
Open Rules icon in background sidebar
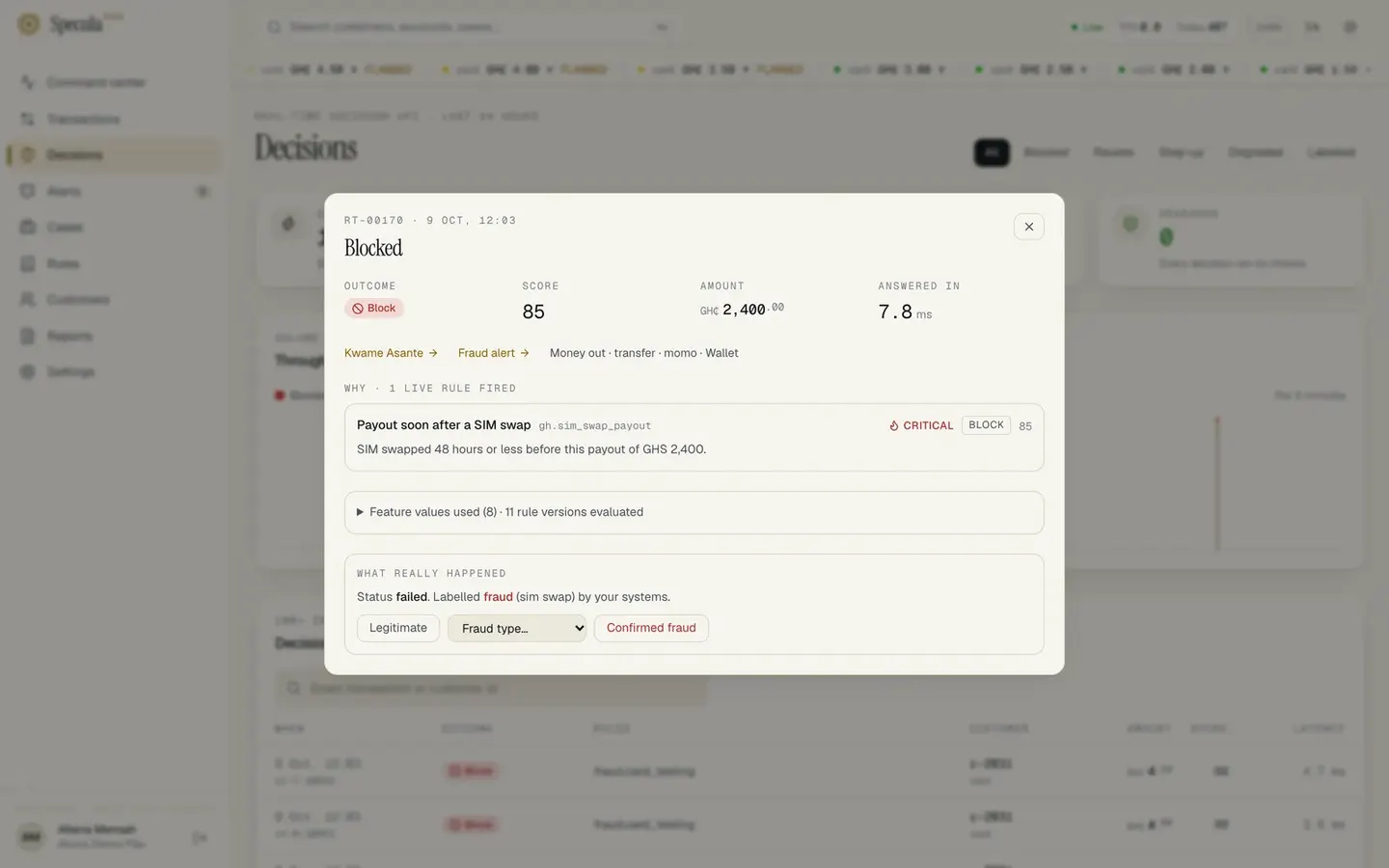(27, 263)
